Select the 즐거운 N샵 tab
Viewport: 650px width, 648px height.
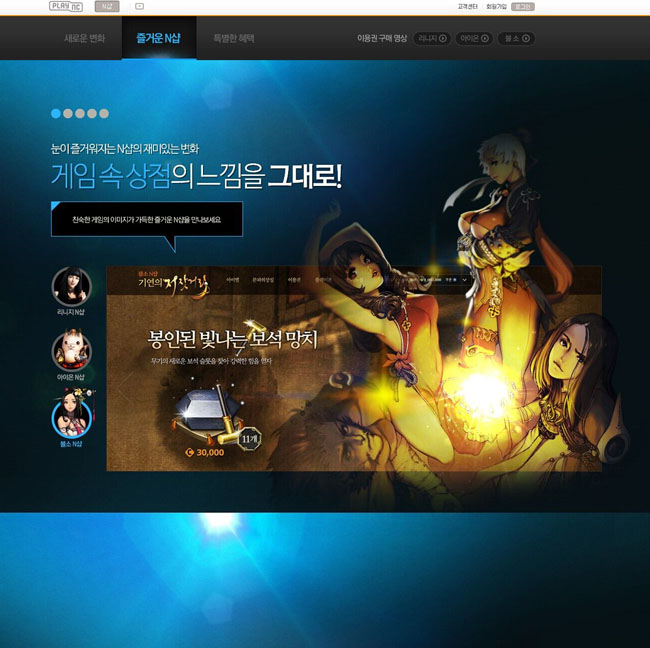159,38
